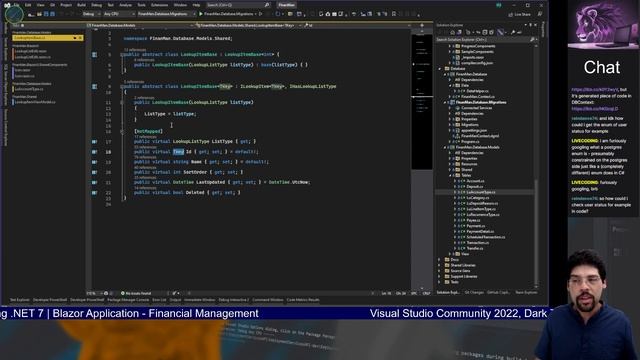Collapse the Tables folder

point(450,175)
